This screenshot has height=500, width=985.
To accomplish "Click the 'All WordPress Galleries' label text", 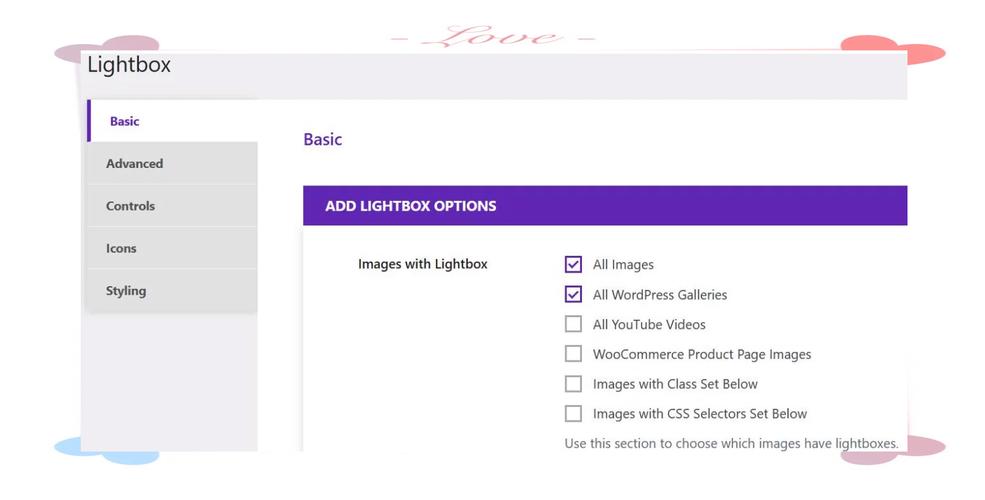I will coord(660,295).
